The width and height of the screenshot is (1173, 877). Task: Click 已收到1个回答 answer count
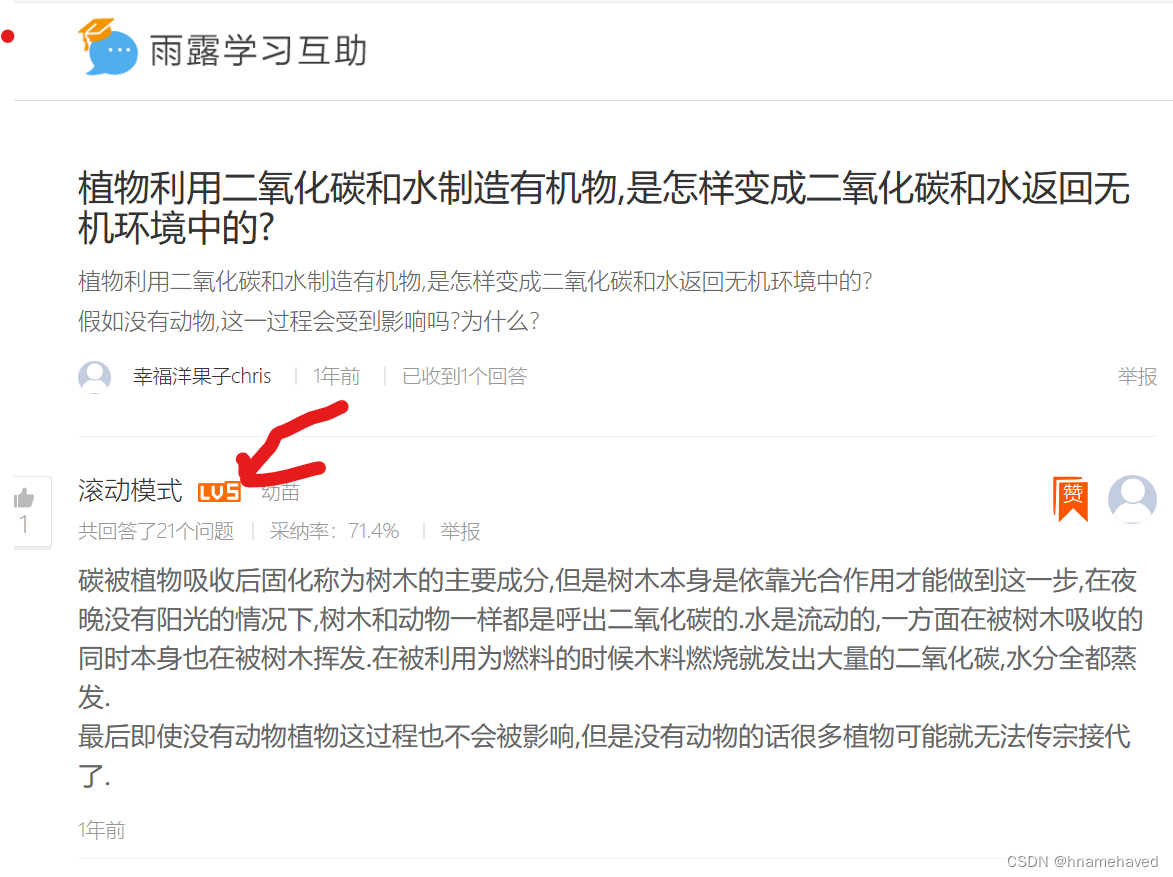[x=465, y=376]
